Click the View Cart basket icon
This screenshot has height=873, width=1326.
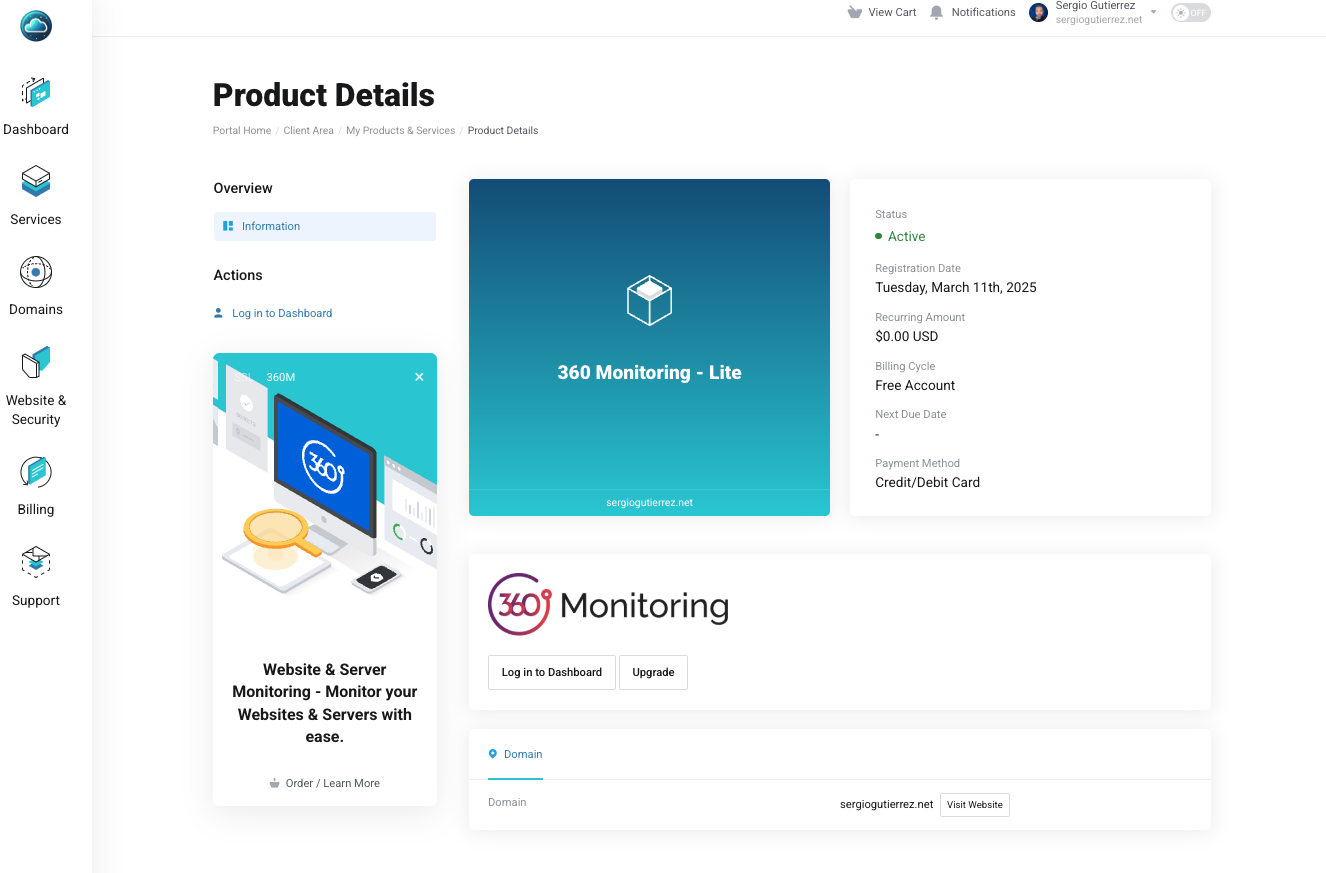[x=854, y=12]
